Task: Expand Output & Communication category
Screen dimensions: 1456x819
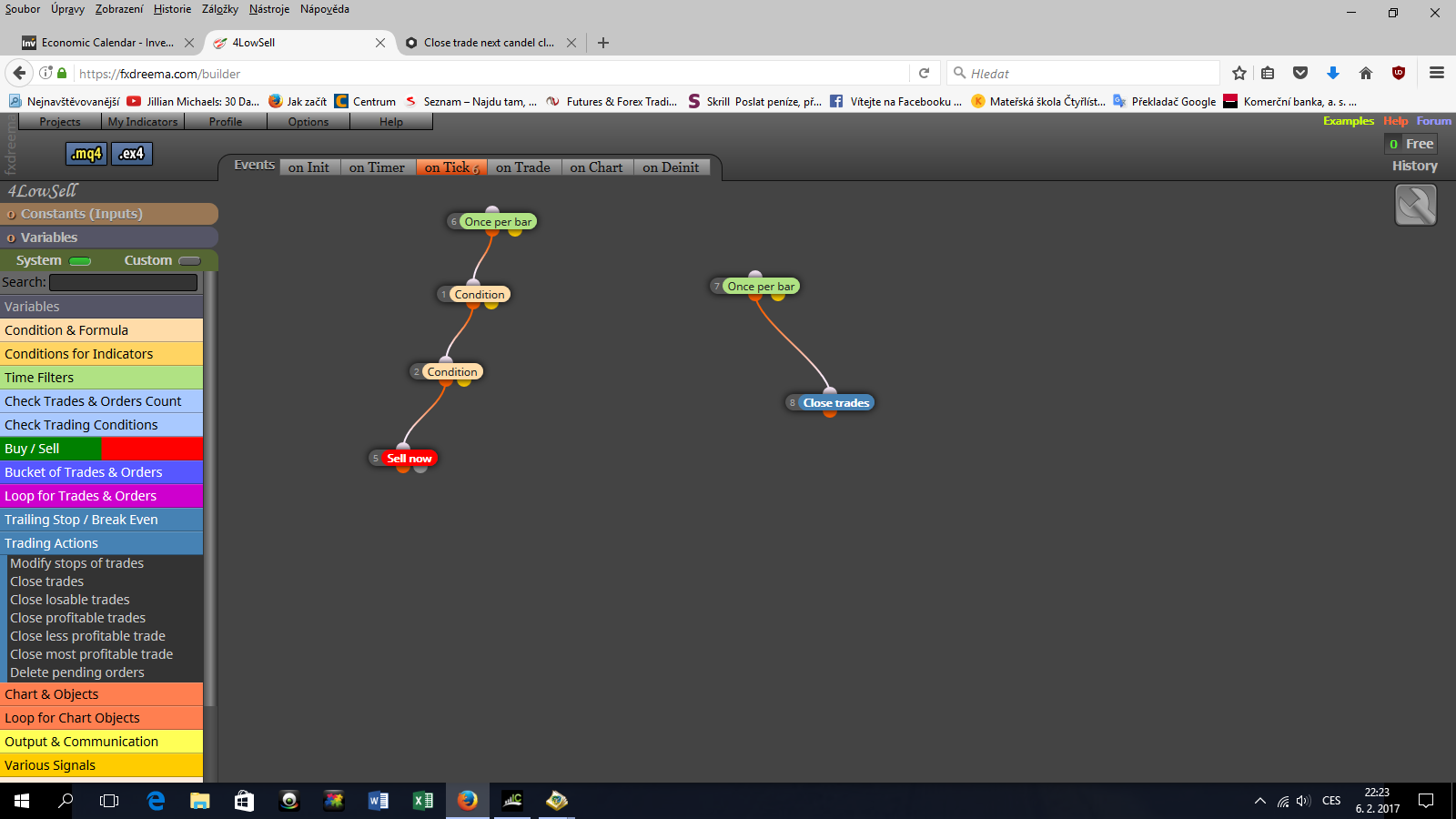Action: pyautogui.click(x=101, y=742)
